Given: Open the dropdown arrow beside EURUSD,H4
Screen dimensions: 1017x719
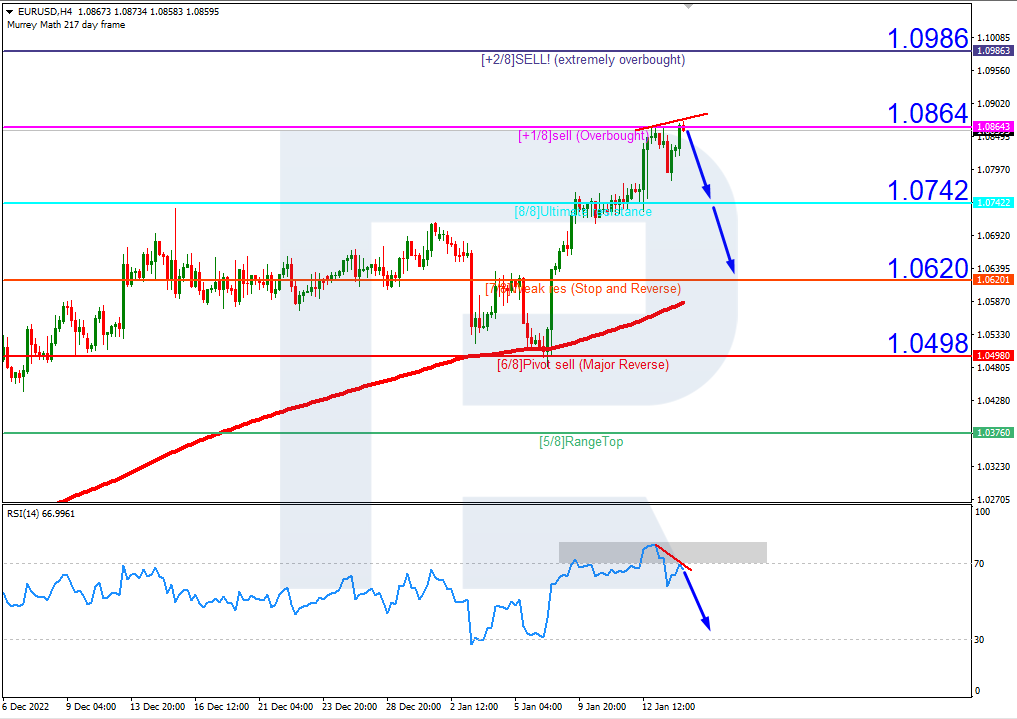Looking at the screenshot, I should tap(9, 11).
